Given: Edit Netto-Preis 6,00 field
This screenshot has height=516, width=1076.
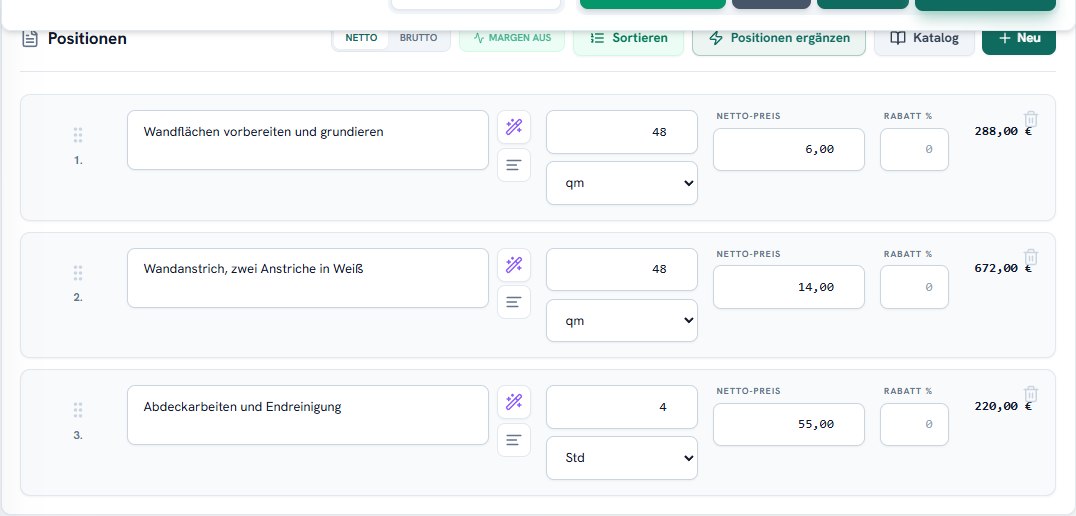Looking at the screenshot, I should click(788, 149).
